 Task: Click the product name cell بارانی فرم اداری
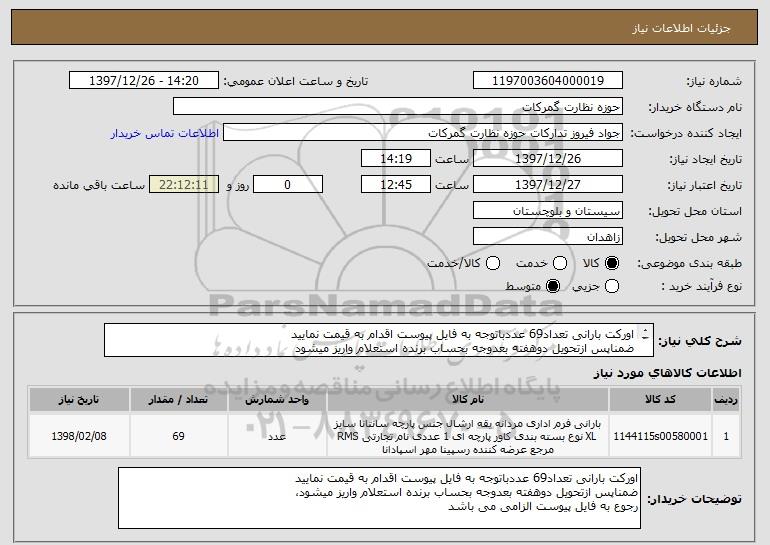coord(468,436)
